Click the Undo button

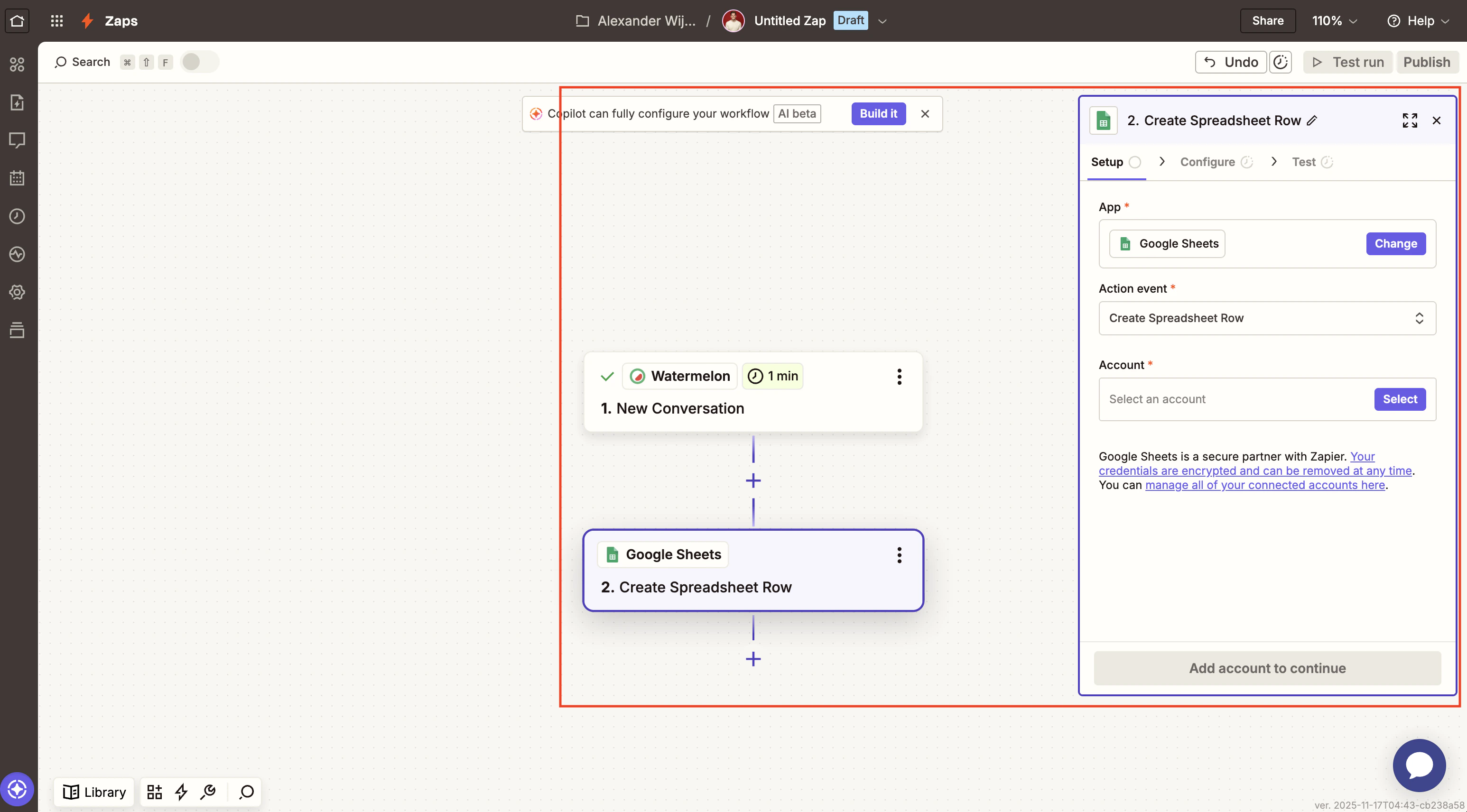click(x=1231, y=62)
